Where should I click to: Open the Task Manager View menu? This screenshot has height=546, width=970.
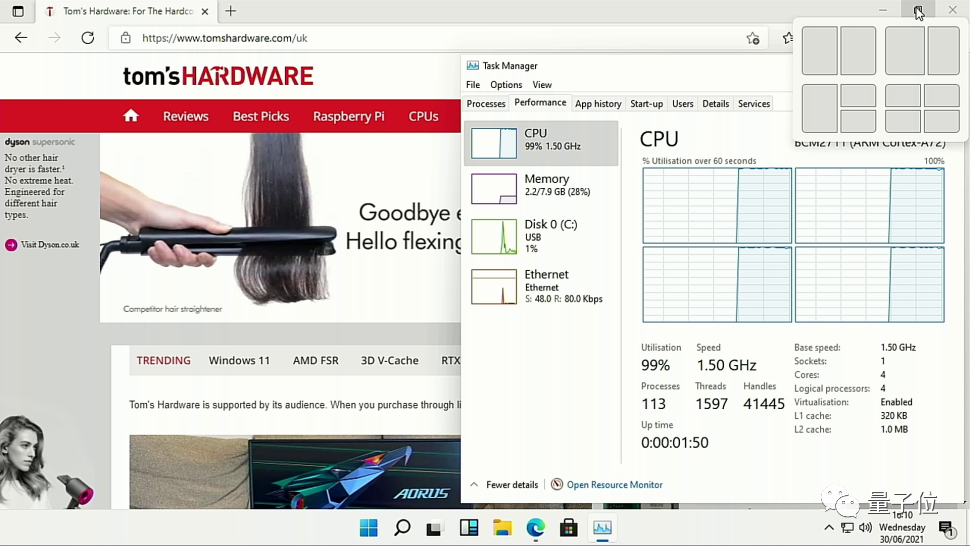[542, 85]
